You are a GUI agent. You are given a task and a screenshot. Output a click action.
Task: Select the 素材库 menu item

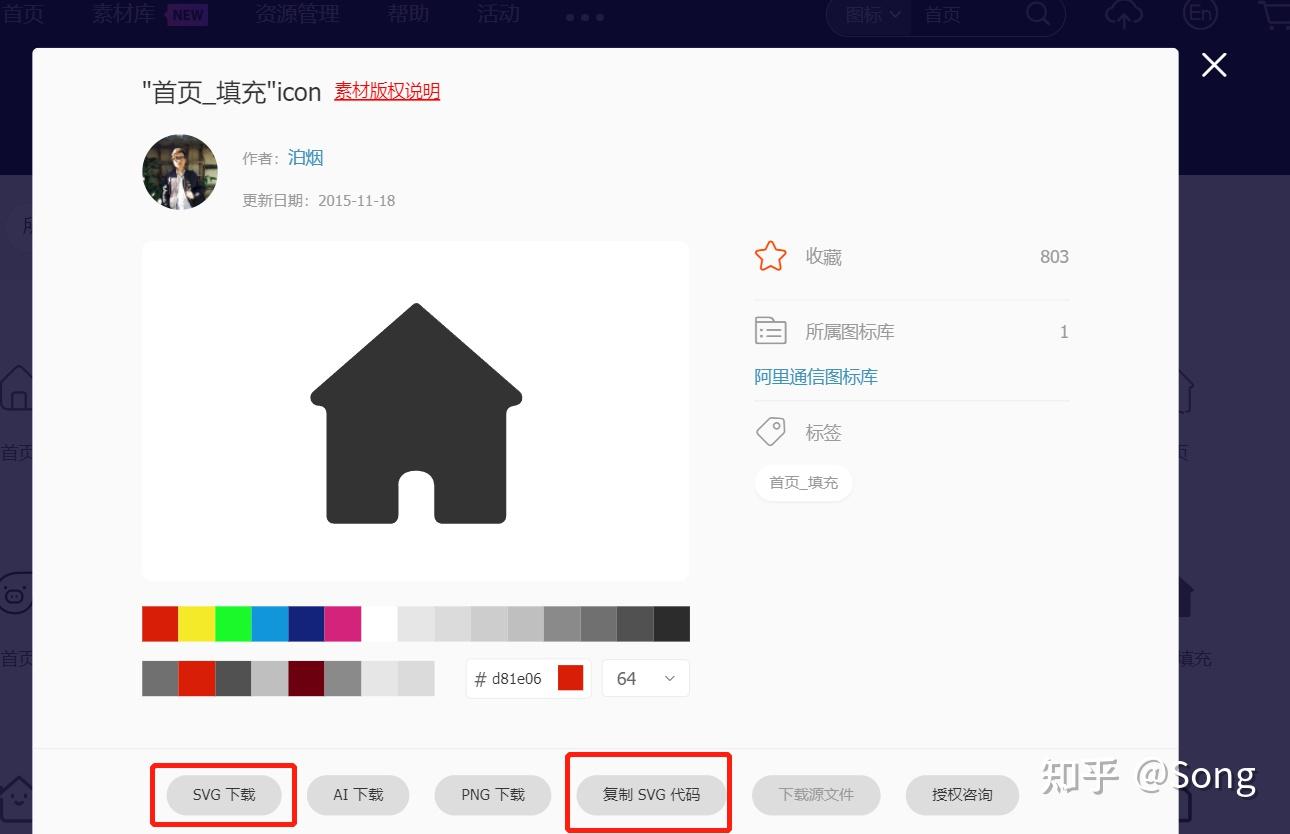click(x=122, y=15)
